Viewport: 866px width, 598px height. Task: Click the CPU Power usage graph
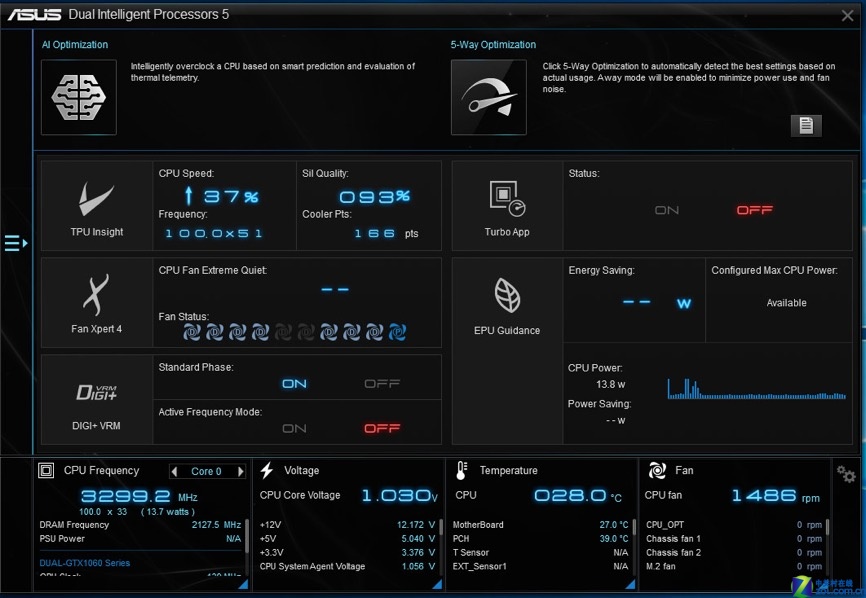756,389
